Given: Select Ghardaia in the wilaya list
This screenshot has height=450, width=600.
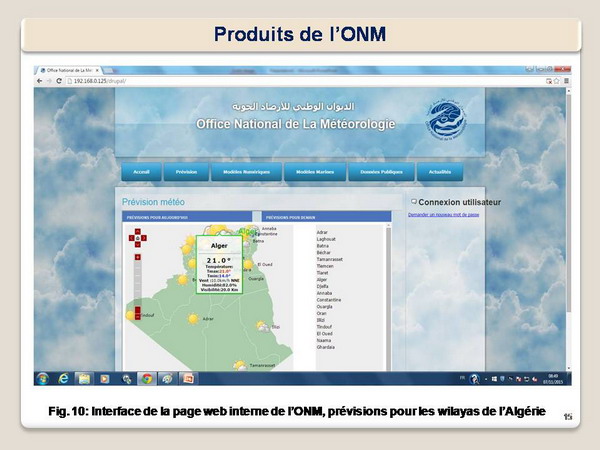Looking at the screenshot, I should coord(326,347).
